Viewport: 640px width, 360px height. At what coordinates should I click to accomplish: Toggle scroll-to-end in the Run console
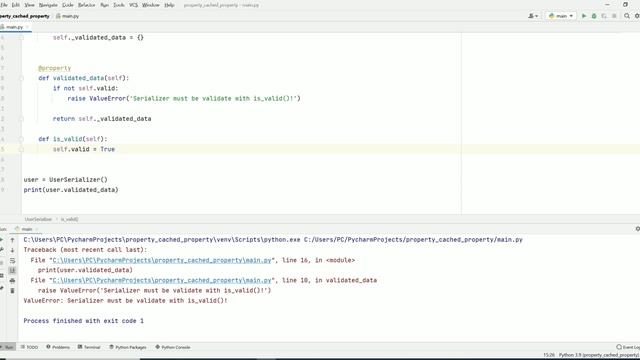tap(12, 270)
